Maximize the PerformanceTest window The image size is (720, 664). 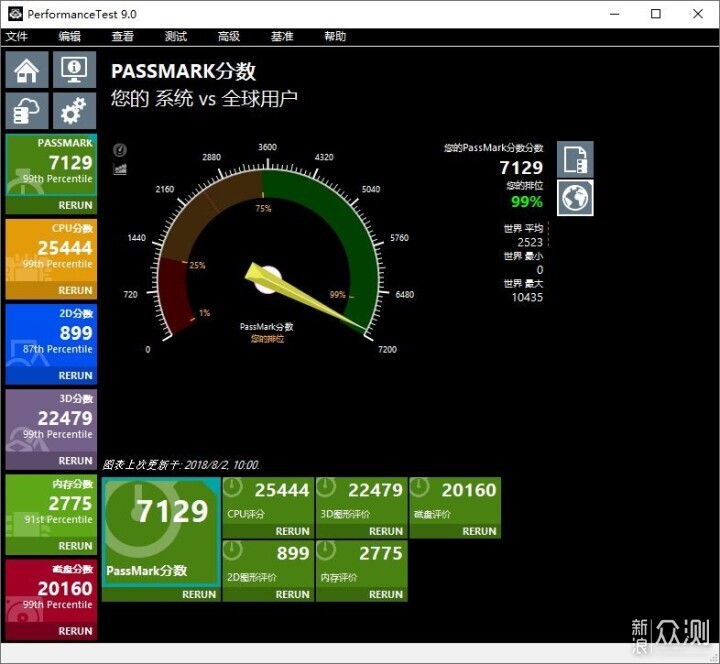[x=656, y=14]
